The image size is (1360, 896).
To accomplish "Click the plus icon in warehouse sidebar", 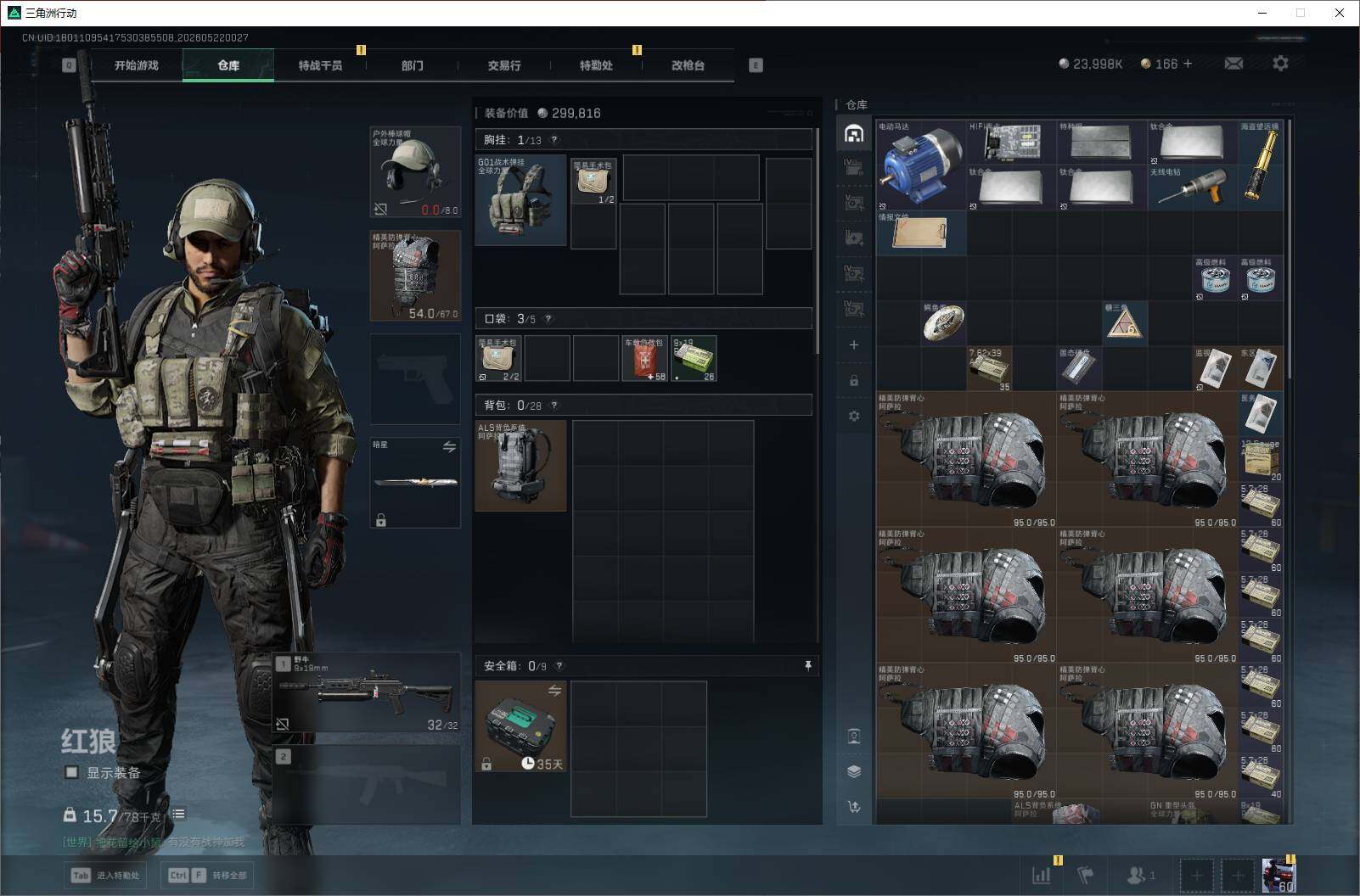I will tap(854, 345).
